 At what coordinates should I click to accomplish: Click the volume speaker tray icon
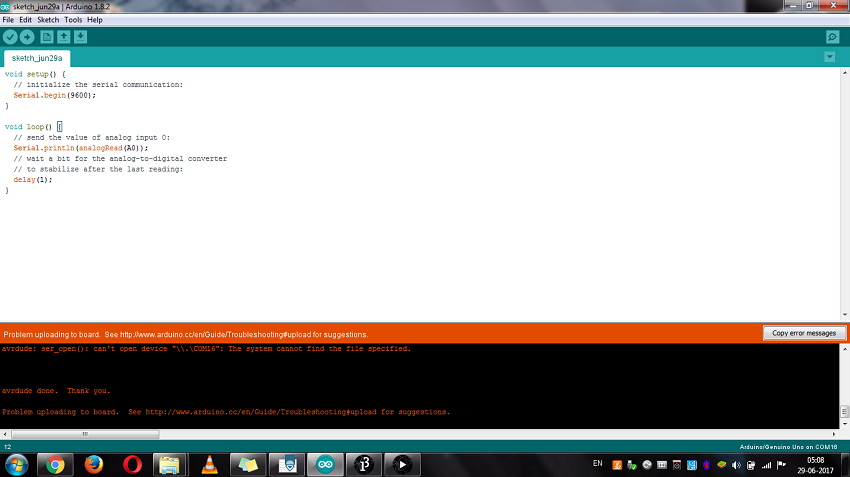click(736, 465)
